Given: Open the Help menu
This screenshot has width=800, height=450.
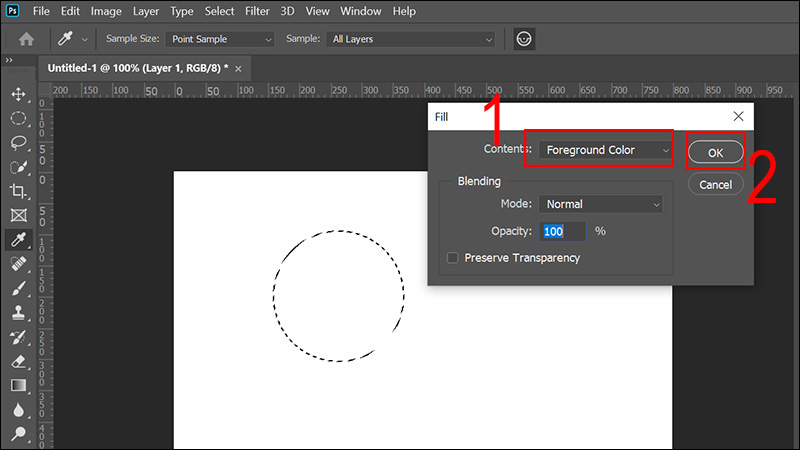Looking at the screenshot, I should tap(404, 11).
